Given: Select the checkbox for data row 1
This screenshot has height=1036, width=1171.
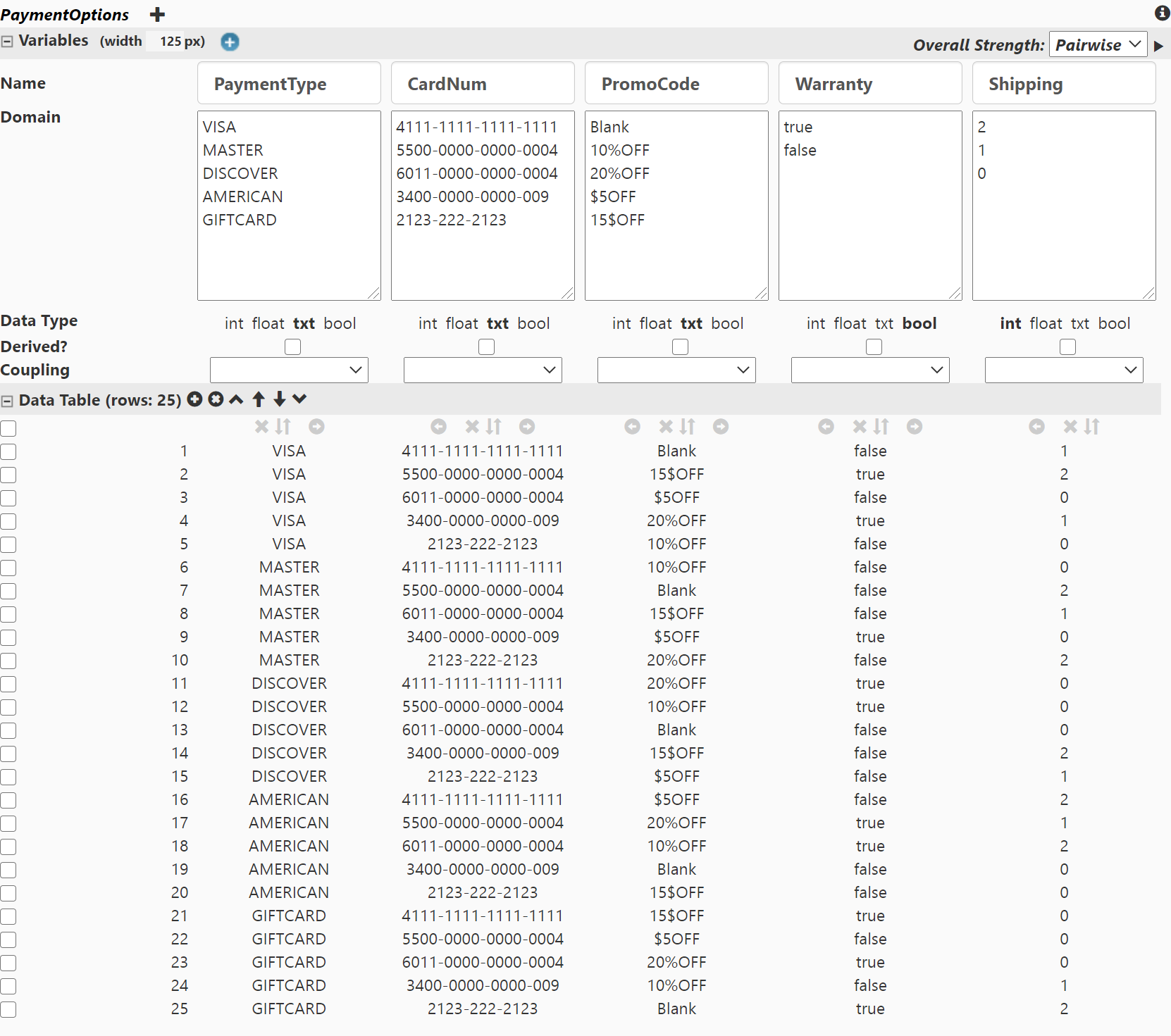Looking at the screenshot, I should tap(8, 451).
